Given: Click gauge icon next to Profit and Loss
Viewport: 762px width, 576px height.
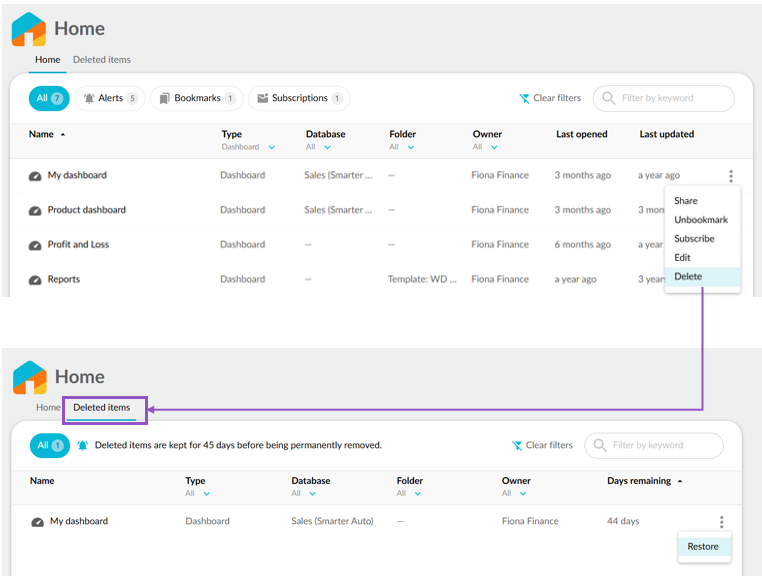Looking at the screenshot, I should pyautogui.click(x=35, y=245).
